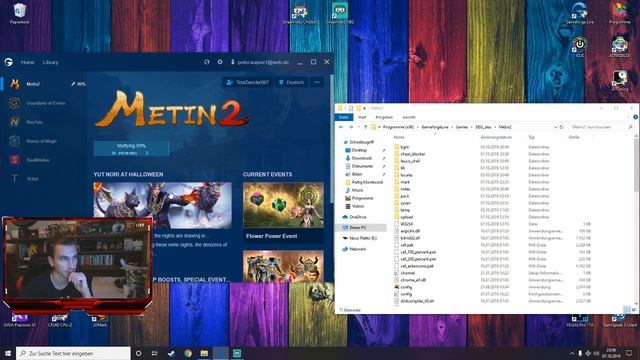
Task: Open the Library tab in Gameforge client
Action: pyautogui.click(x=51, y=62)
